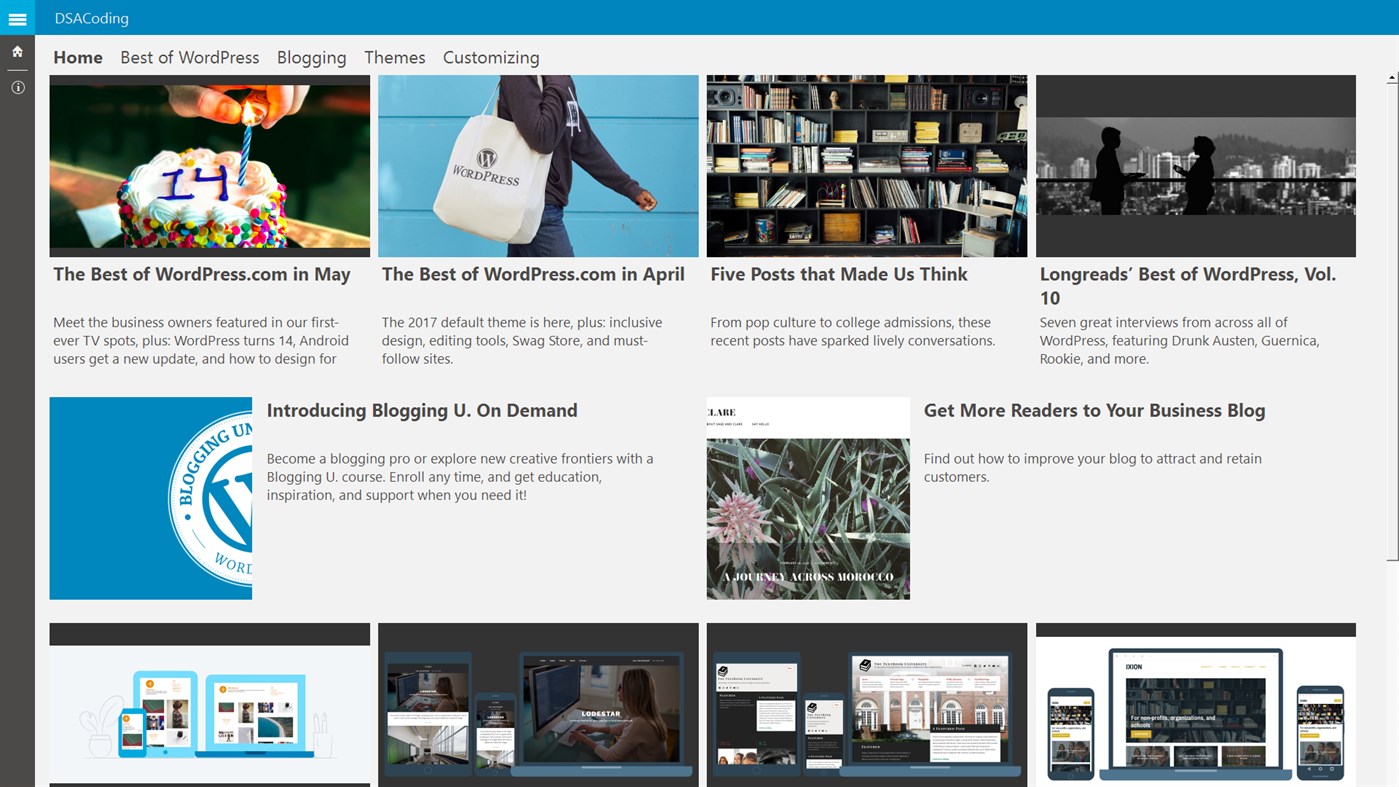This screenshot has height=787, width=1399.
Task: Switch to Best of WordPress tab
Action: point(190,58)
